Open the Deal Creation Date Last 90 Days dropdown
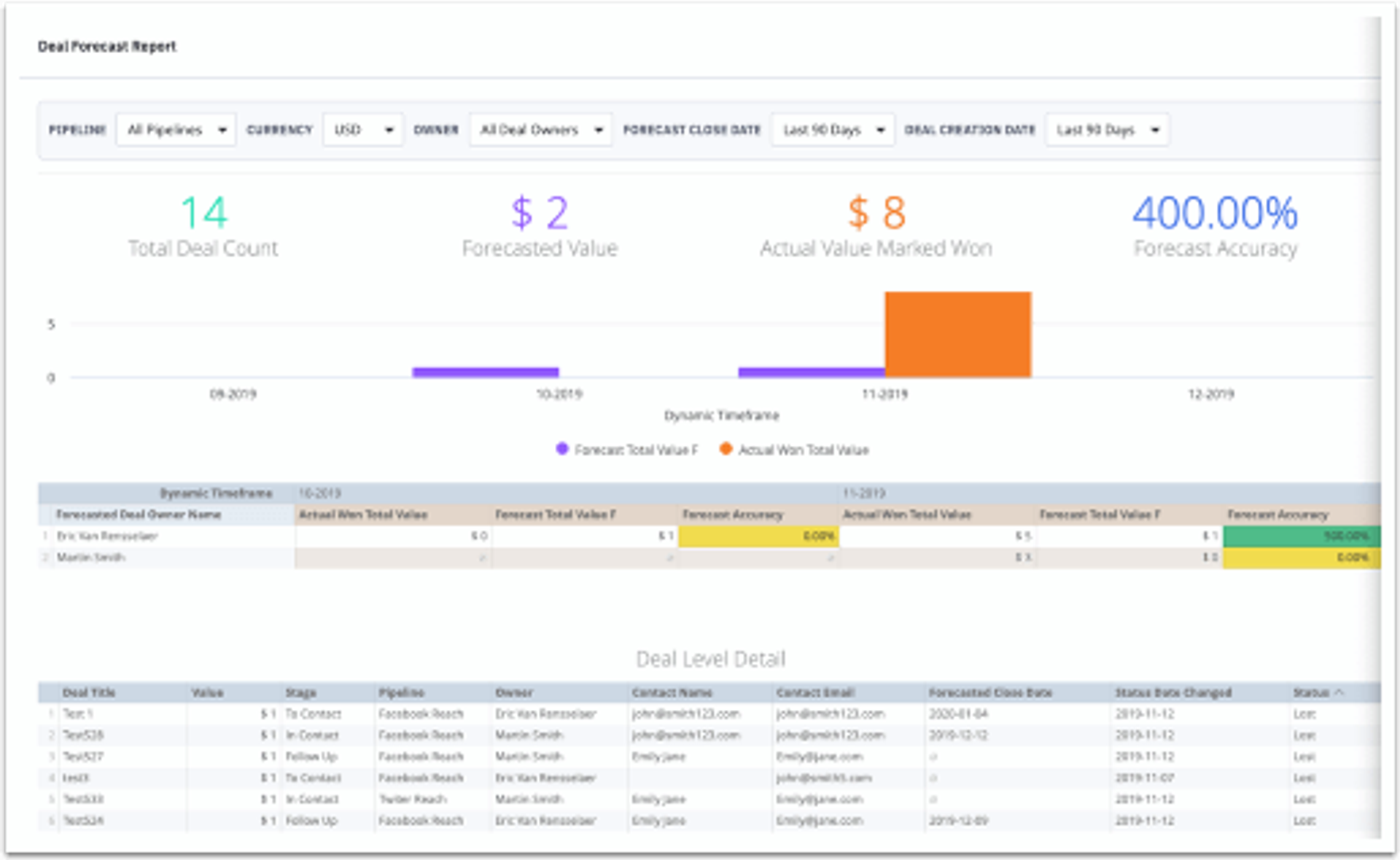Image resolution: width=1400 pixels, height=860 pixels. tap(1106, 129)
